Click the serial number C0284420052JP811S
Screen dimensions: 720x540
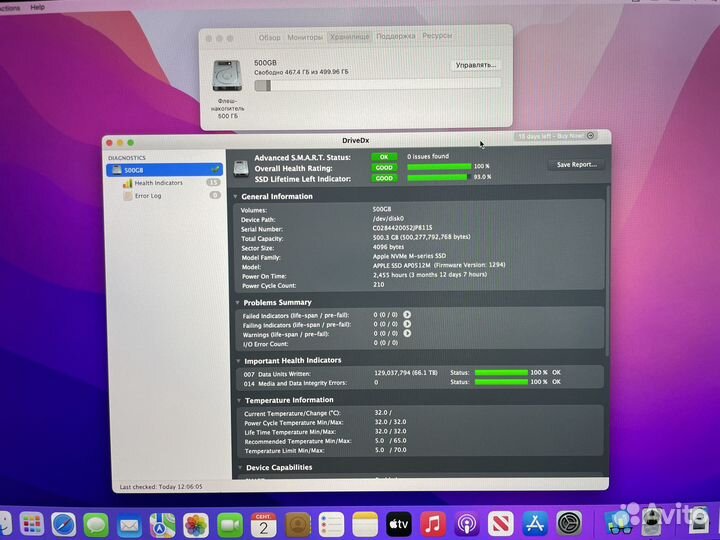click(402, 228)
